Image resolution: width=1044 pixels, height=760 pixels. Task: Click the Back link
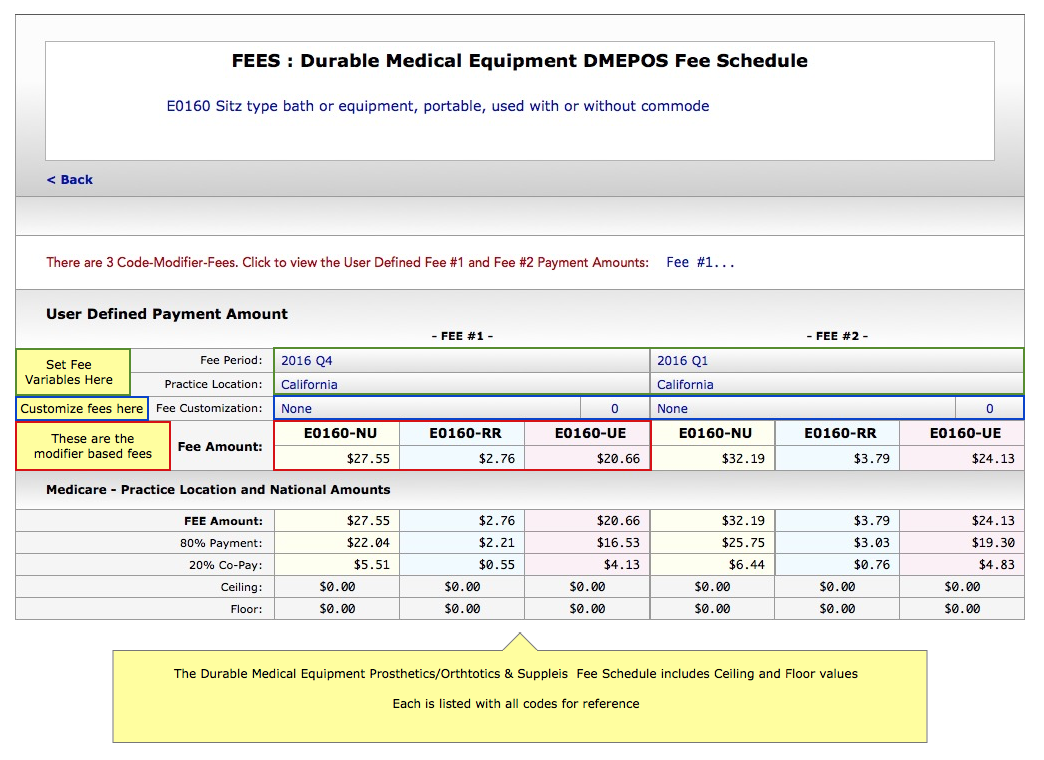(x=70, y=180)
